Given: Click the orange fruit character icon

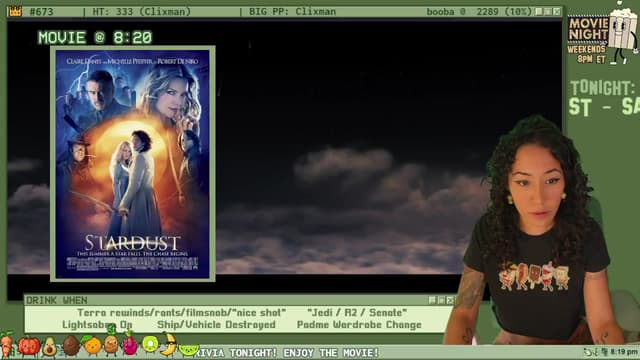Looking at the screenshot, I should click(92, 345).
